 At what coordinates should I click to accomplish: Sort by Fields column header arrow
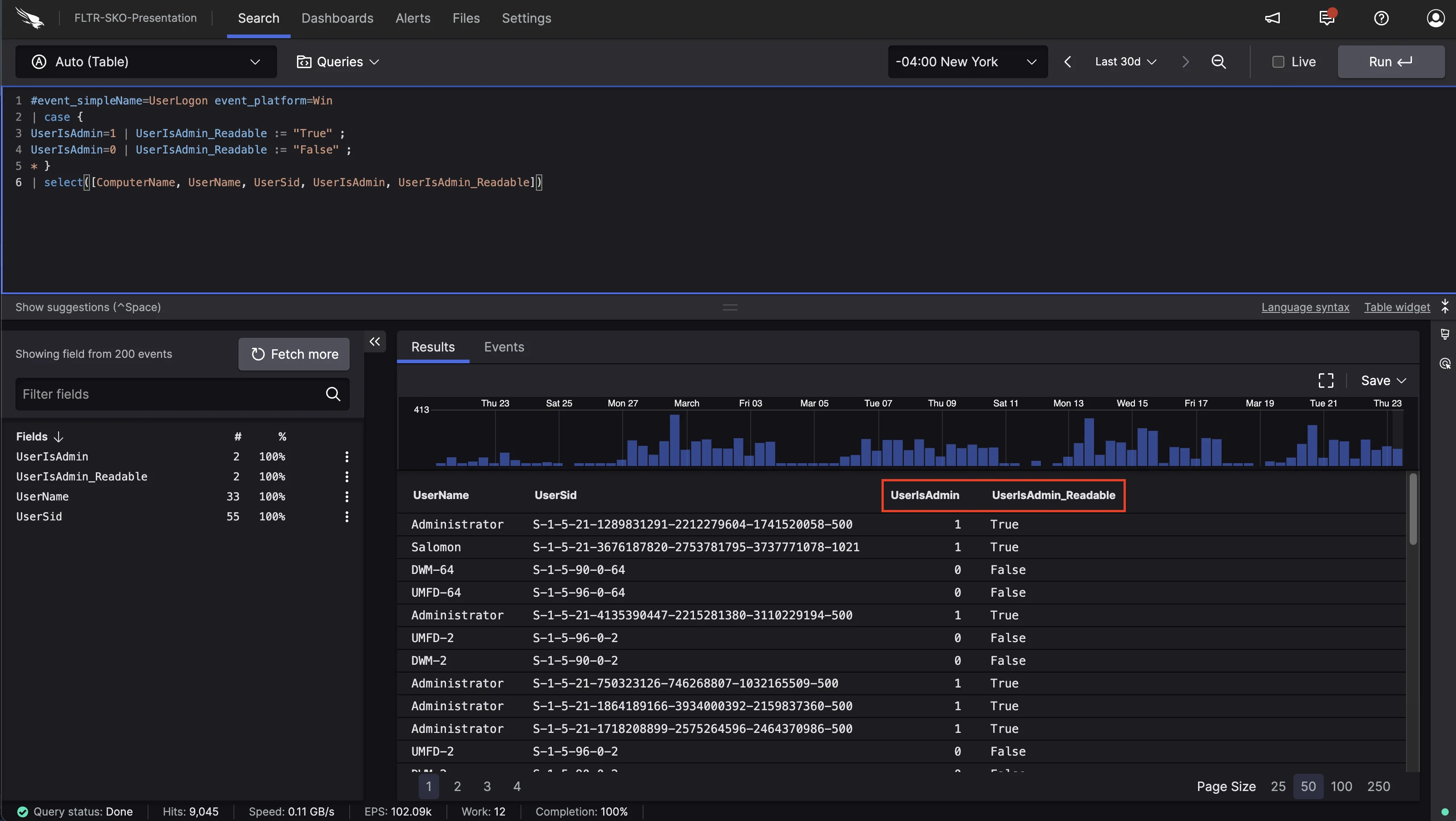coord(58,437)
